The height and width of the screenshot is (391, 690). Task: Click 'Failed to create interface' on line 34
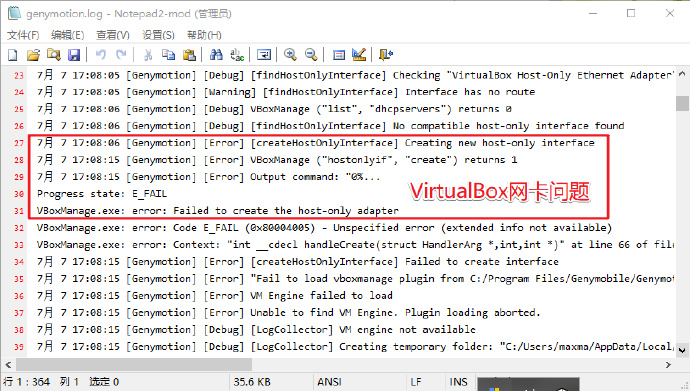coord(481,262)
